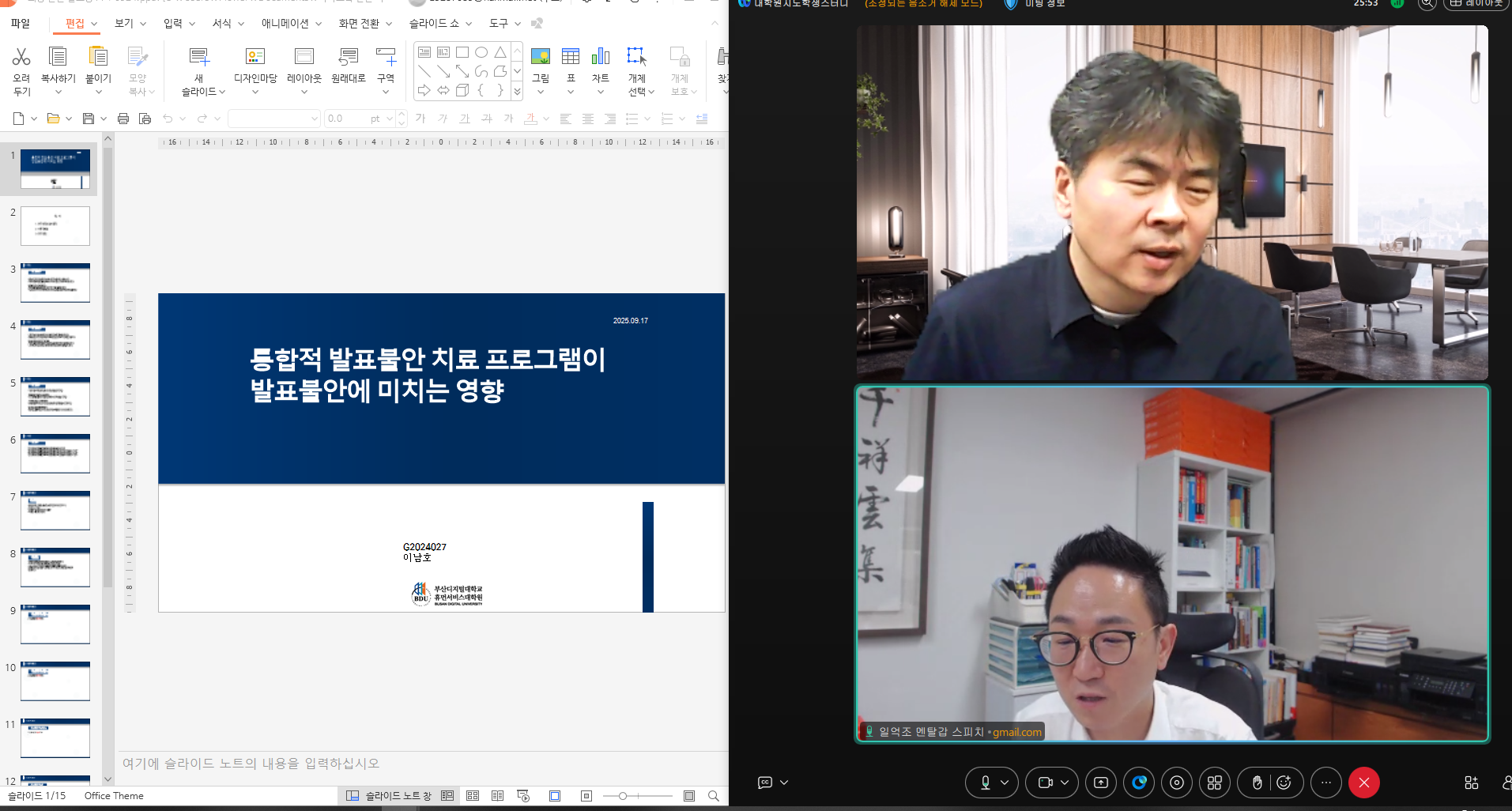The image size is (1512, 811).
Task: Mute the microphone in meeting controls
Action: click(986, 783)
